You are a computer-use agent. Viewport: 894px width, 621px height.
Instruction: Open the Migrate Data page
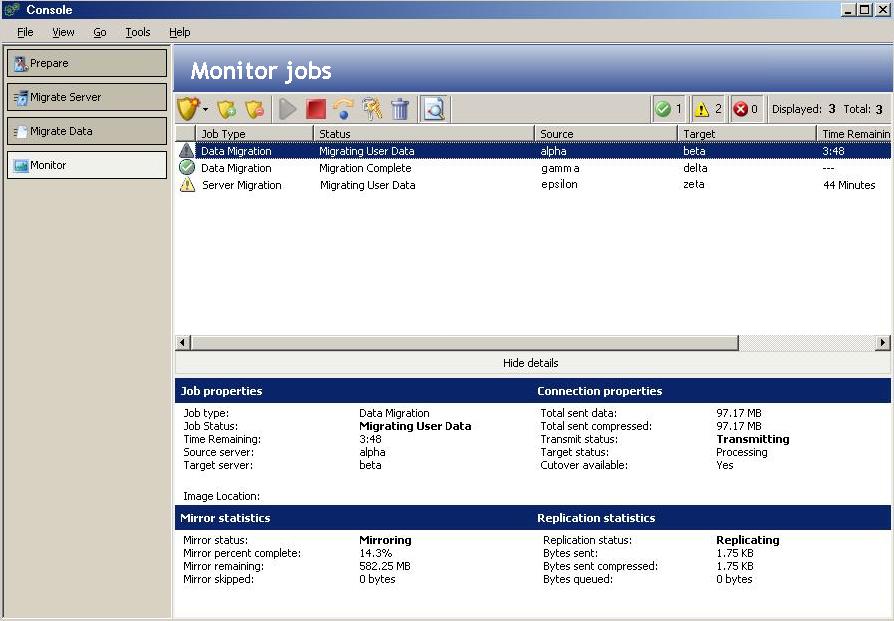(87, 131)
